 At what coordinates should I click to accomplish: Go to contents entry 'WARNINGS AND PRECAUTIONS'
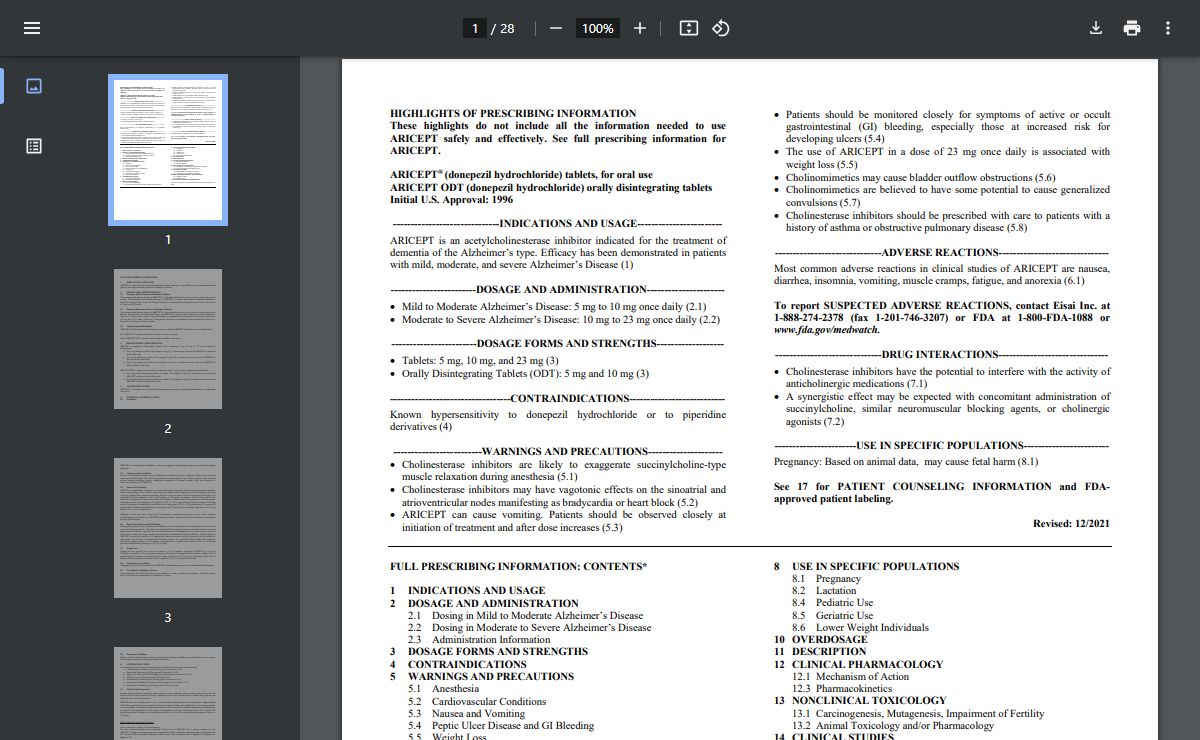(491, 677)
